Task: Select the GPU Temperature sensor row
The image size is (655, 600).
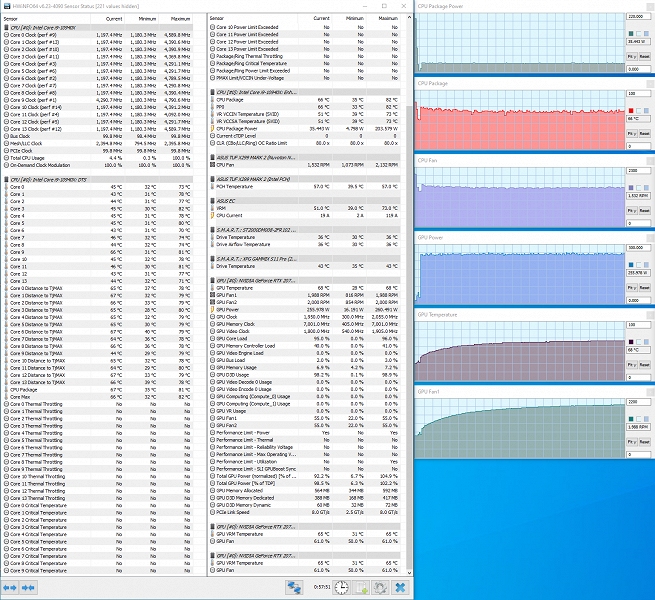Action: [305, 288]
